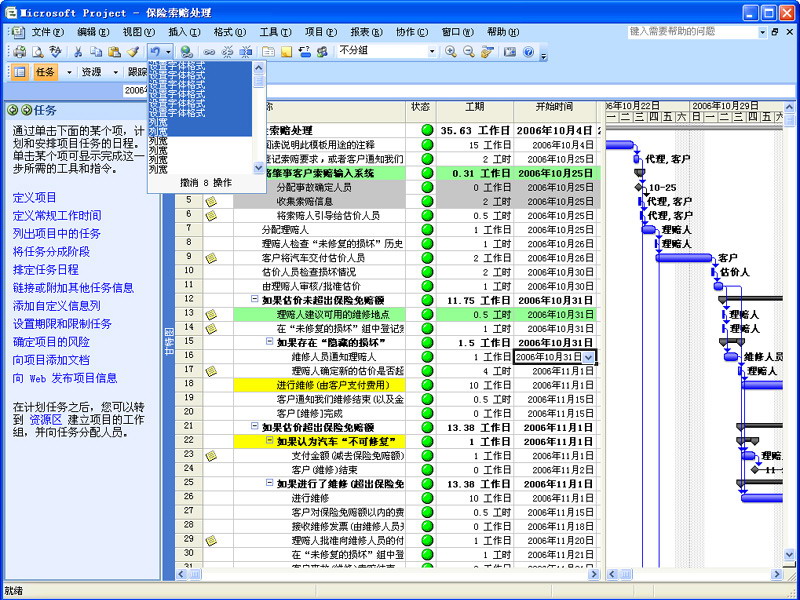Click the 10-25 milestone diamond in Gantt chart
Image resolution: width=800 pixels, height=600 pixels.
638,187
